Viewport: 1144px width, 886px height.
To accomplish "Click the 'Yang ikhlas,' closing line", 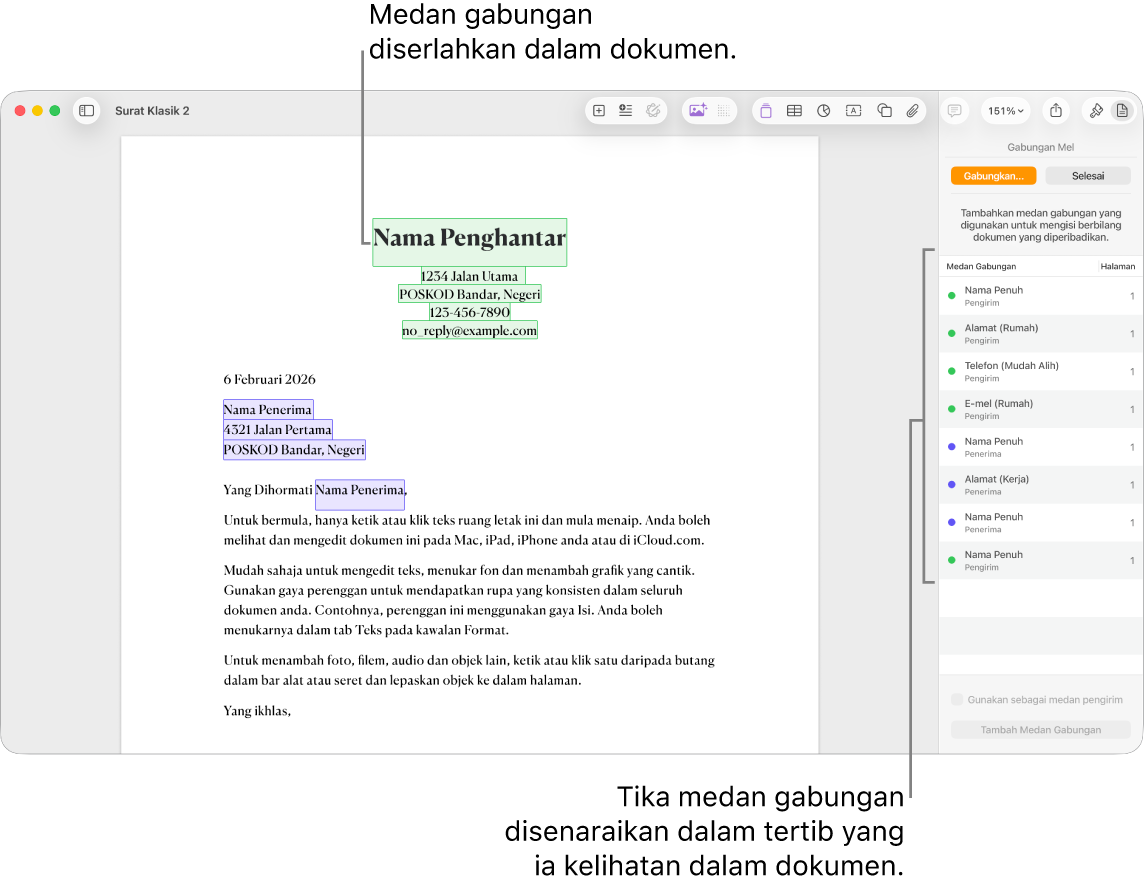I will pyautogui.click(x=257, y=711).
